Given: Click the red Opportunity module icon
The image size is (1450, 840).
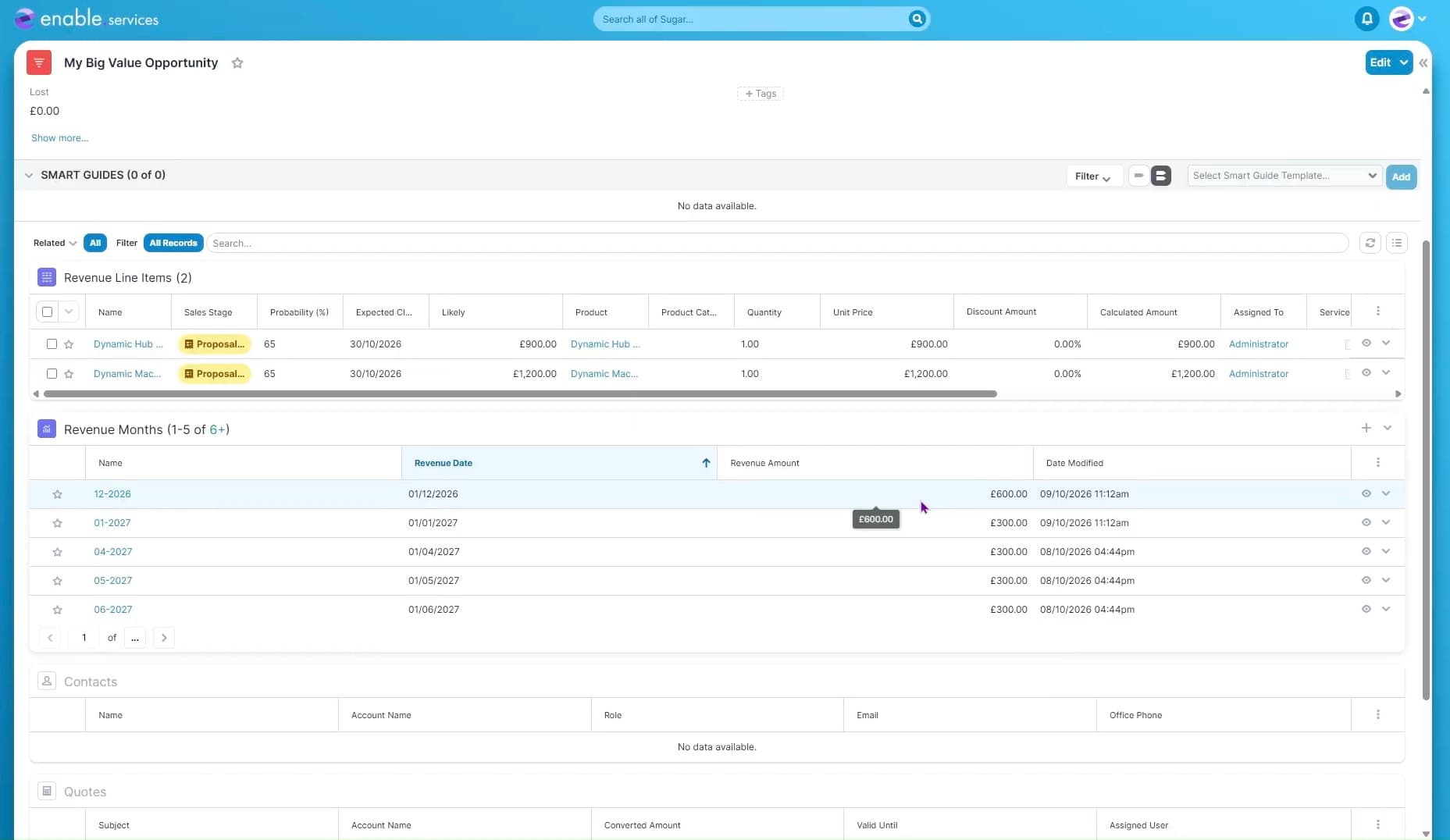Looking at the screenshot, I should 39,62.
